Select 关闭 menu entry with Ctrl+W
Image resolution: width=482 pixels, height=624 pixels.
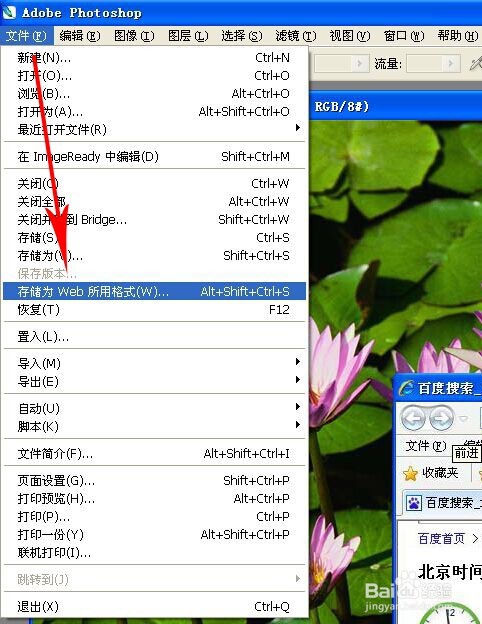pyautogui.click(x=154, y=184)
